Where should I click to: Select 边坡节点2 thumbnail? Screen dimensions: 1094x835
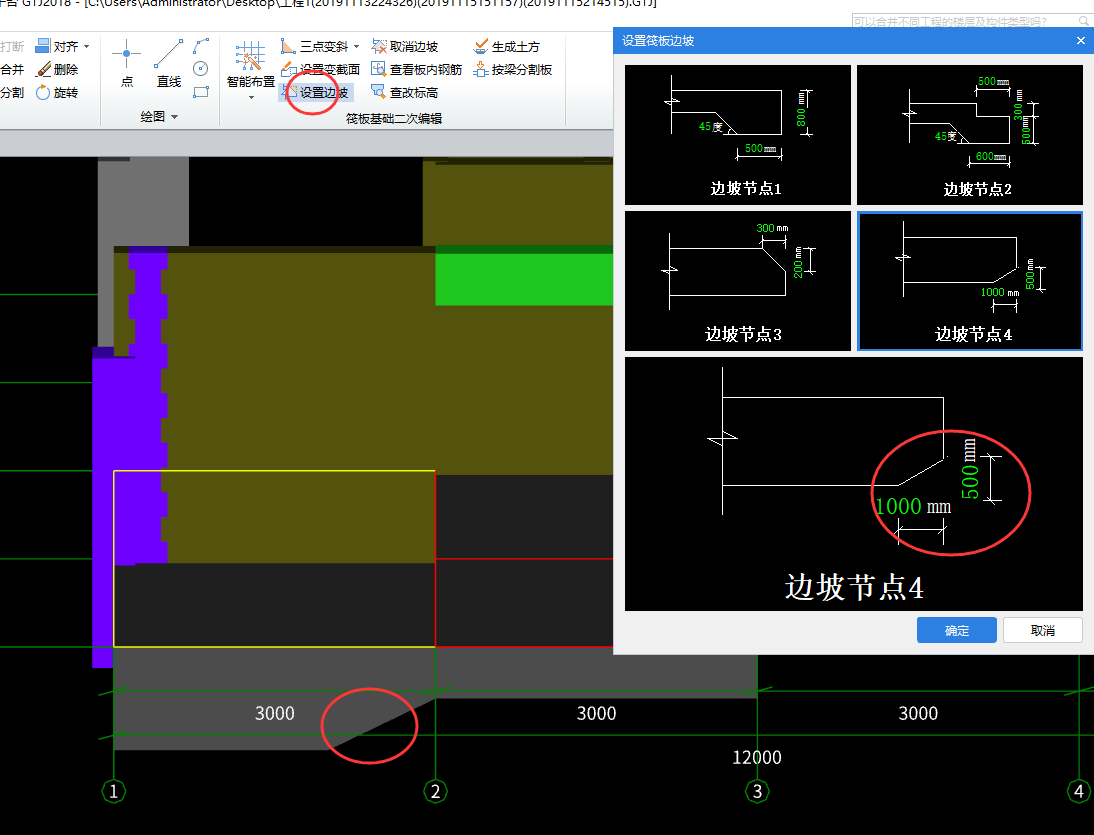click(969, 135)
